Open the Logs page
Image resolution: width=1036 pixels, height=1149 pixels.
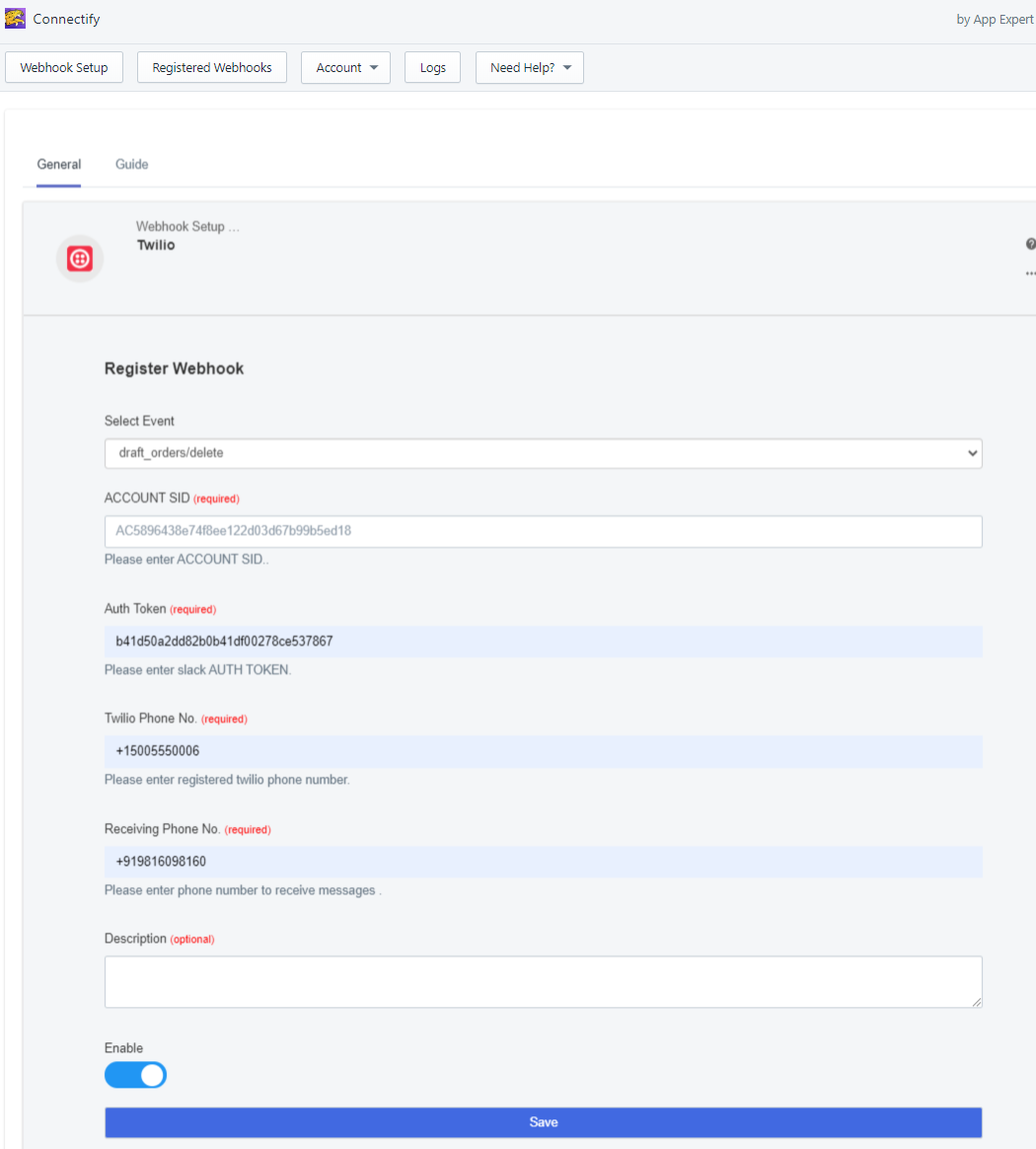pos(432,67)
